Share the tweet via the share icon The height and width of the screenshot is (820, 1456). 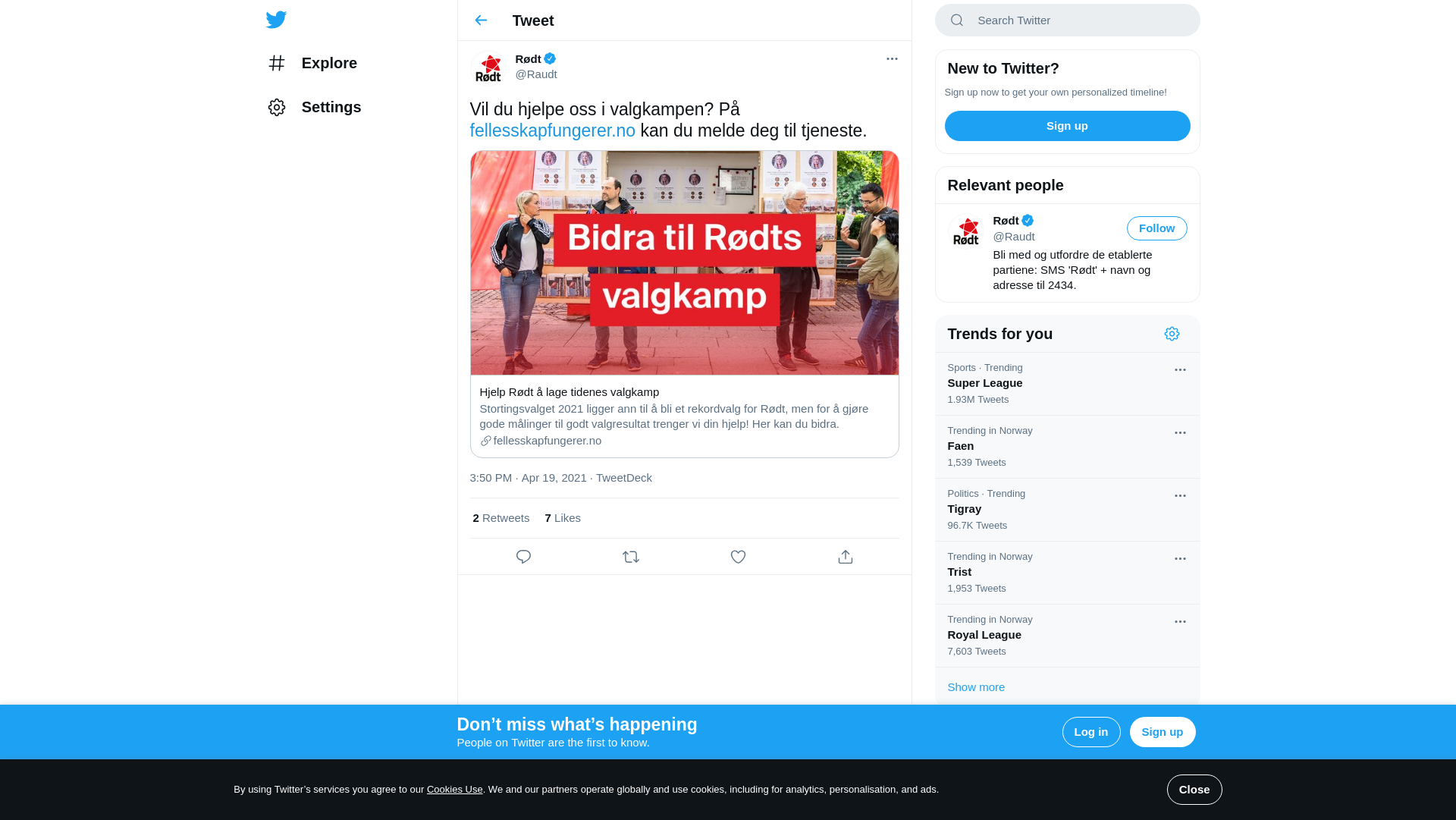tap(846, 557)
